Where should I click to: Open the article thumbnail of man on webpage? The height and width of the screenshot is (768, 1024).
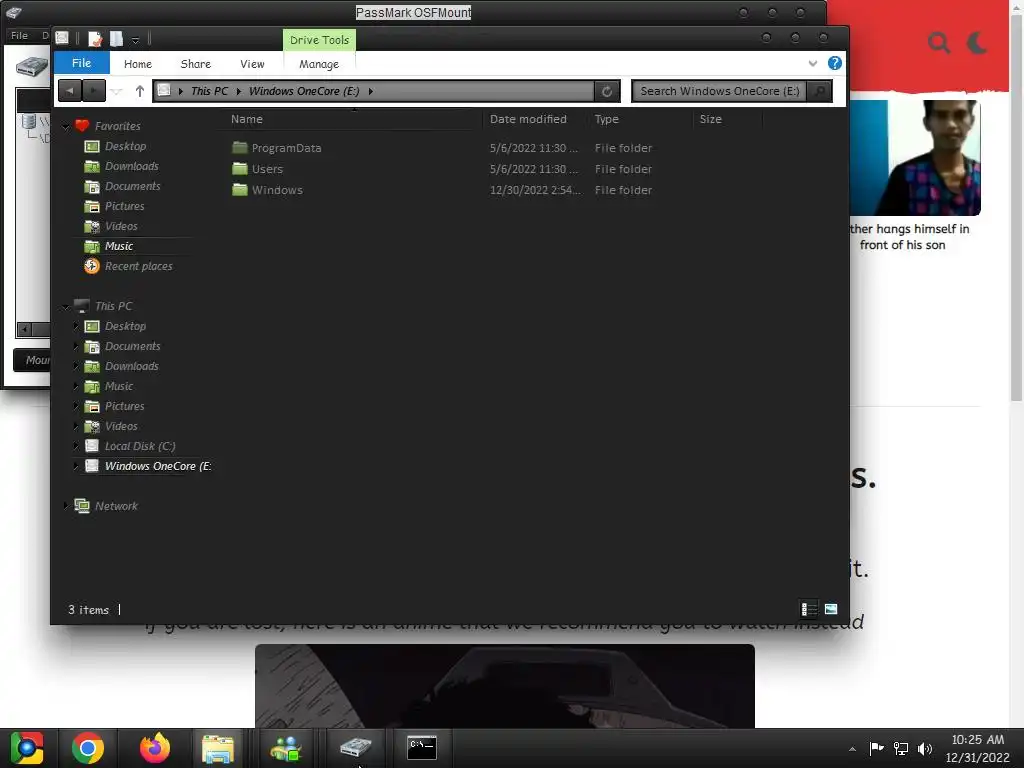pos(916,157)
